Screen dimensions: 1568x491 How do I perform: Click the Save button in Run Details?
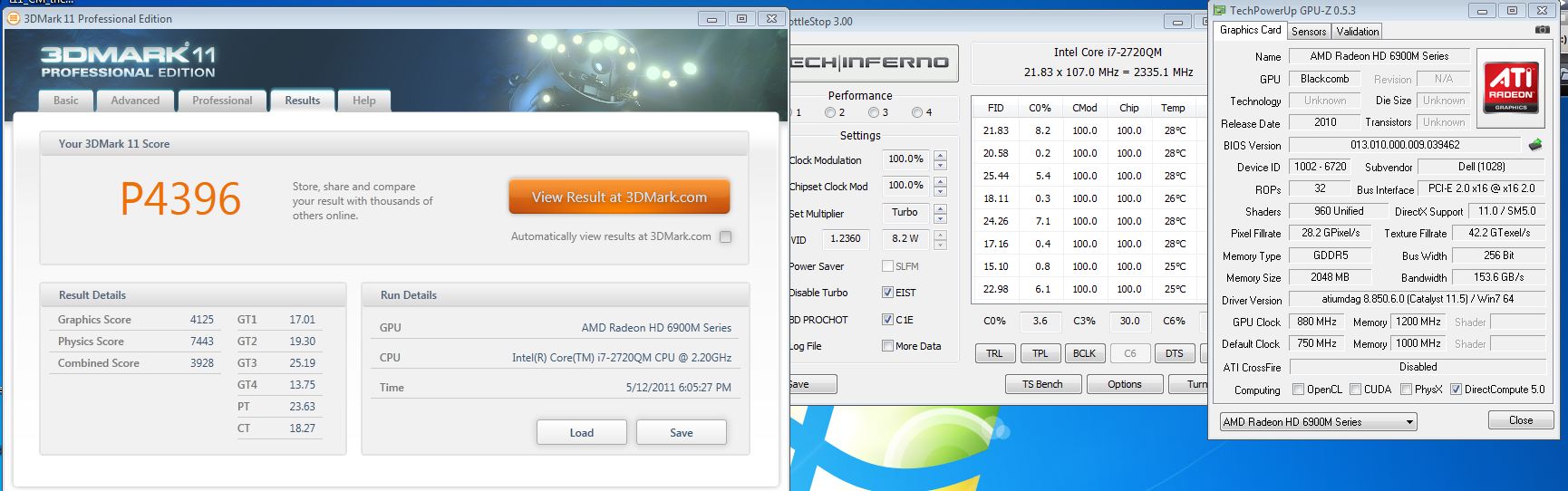click(x=682, y=432)
